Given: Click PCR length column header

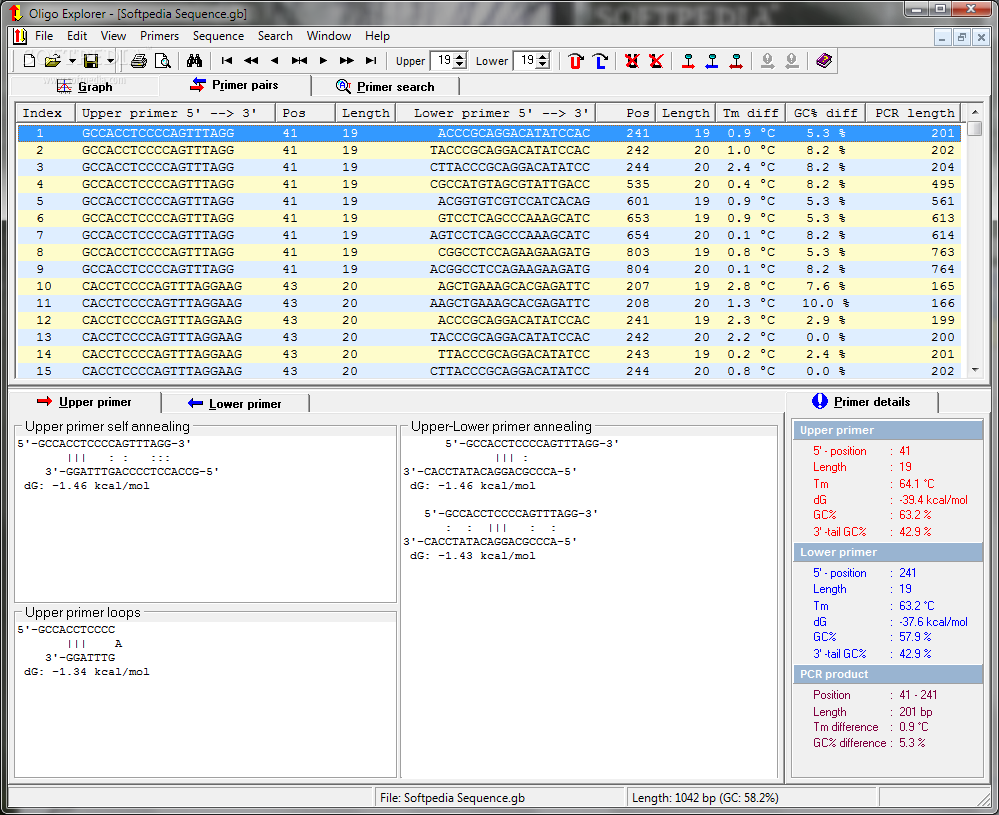Looking at the screenshot, I should point(914,113).
